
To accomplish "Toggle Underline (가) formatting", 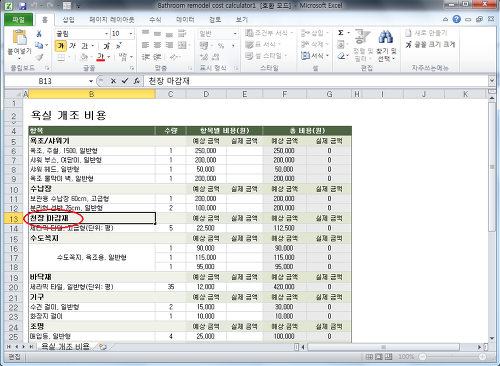I will pyautogui.click(x=85, y=46).
